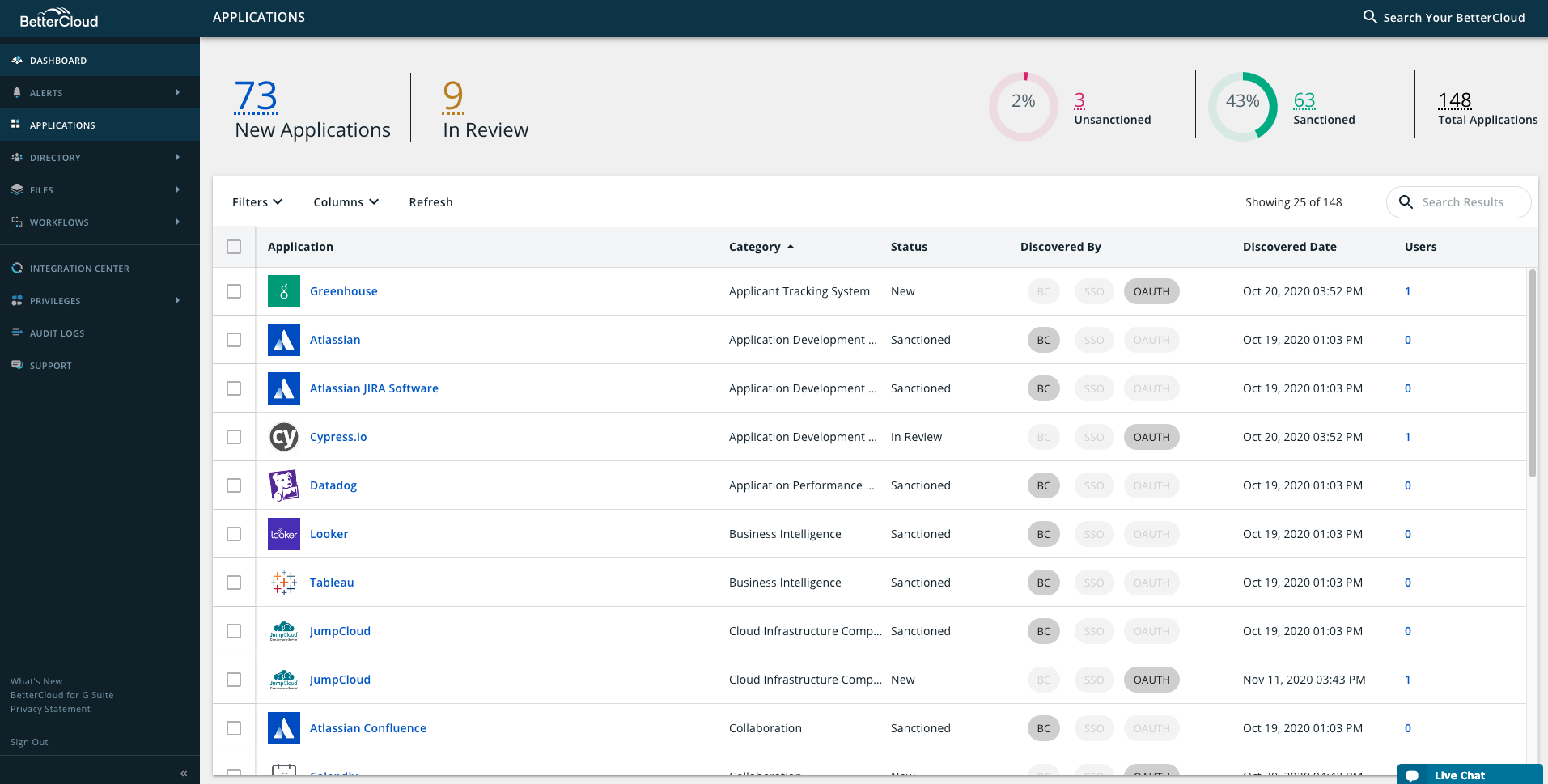Expand the Alerts submenu arrow
The height and width of the screenshot is (784, 1548).
177,92
